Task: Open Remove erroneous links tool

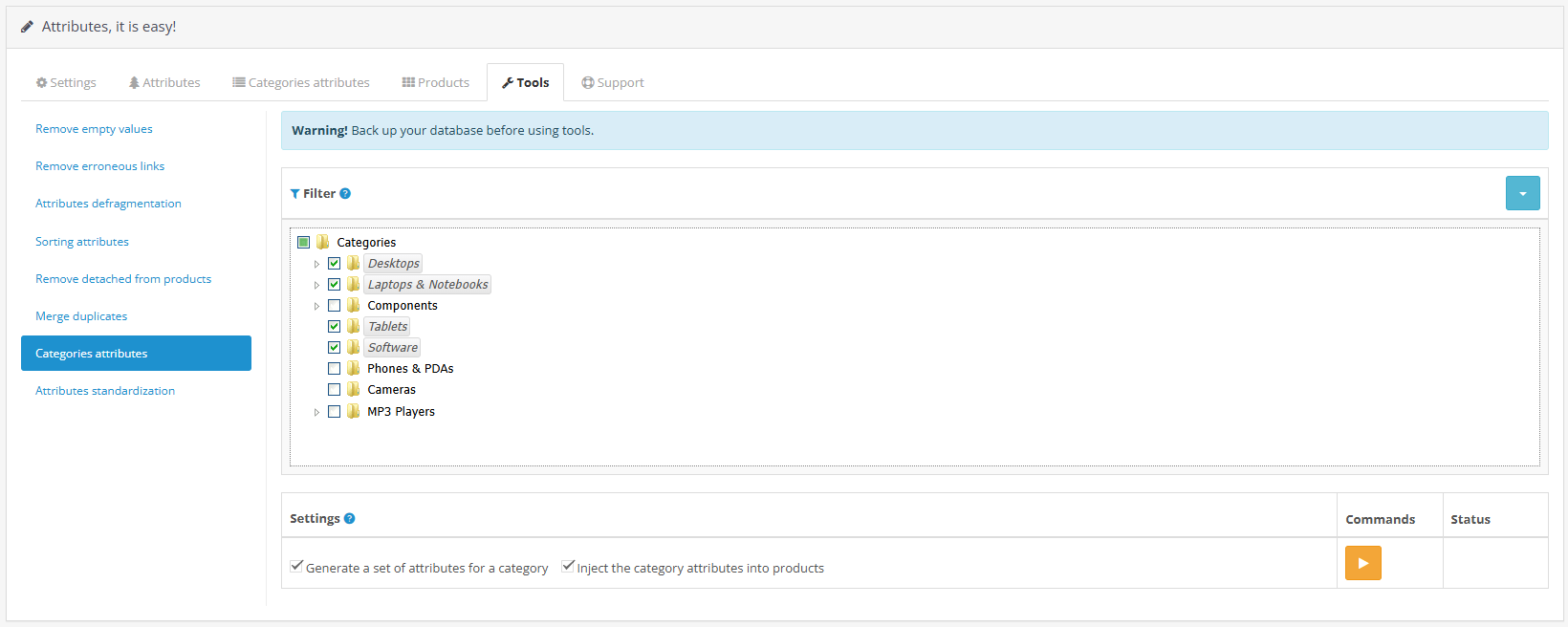Action: [99, 166]
